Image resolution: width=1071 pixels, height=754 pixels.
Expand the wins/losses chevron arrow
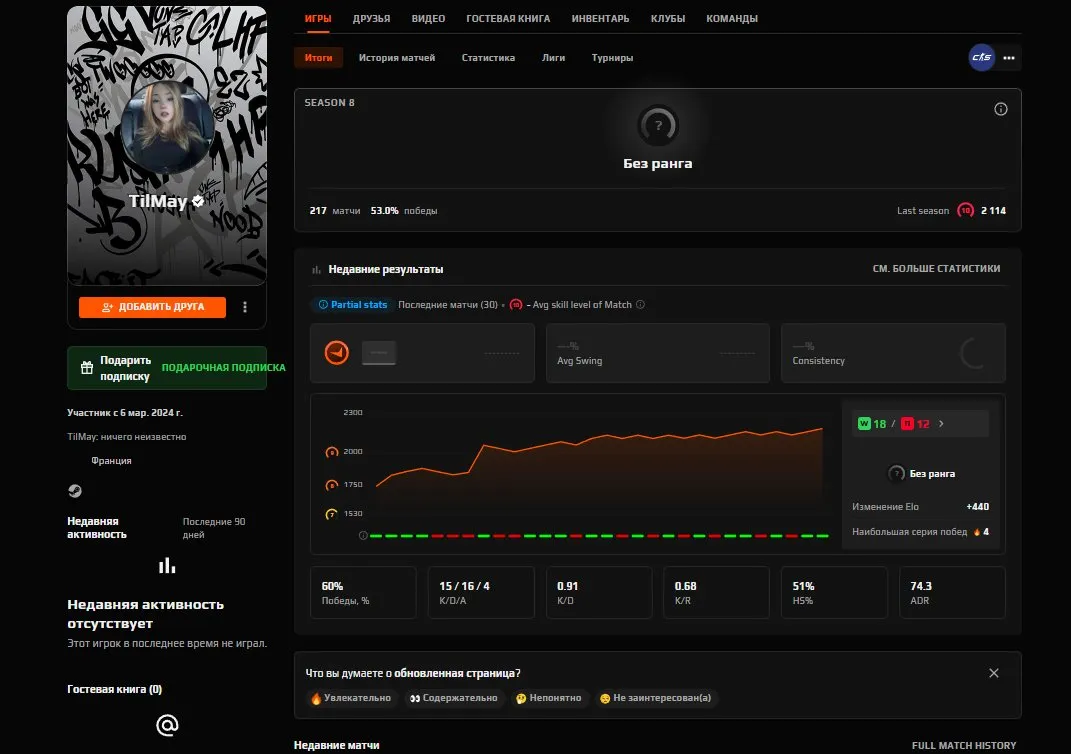tap(941, 424)
